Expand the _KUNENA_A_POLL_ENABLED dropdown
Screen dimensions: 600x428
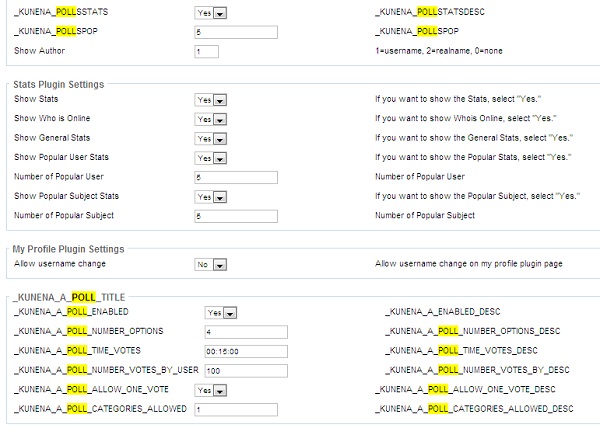coord(220,313)
